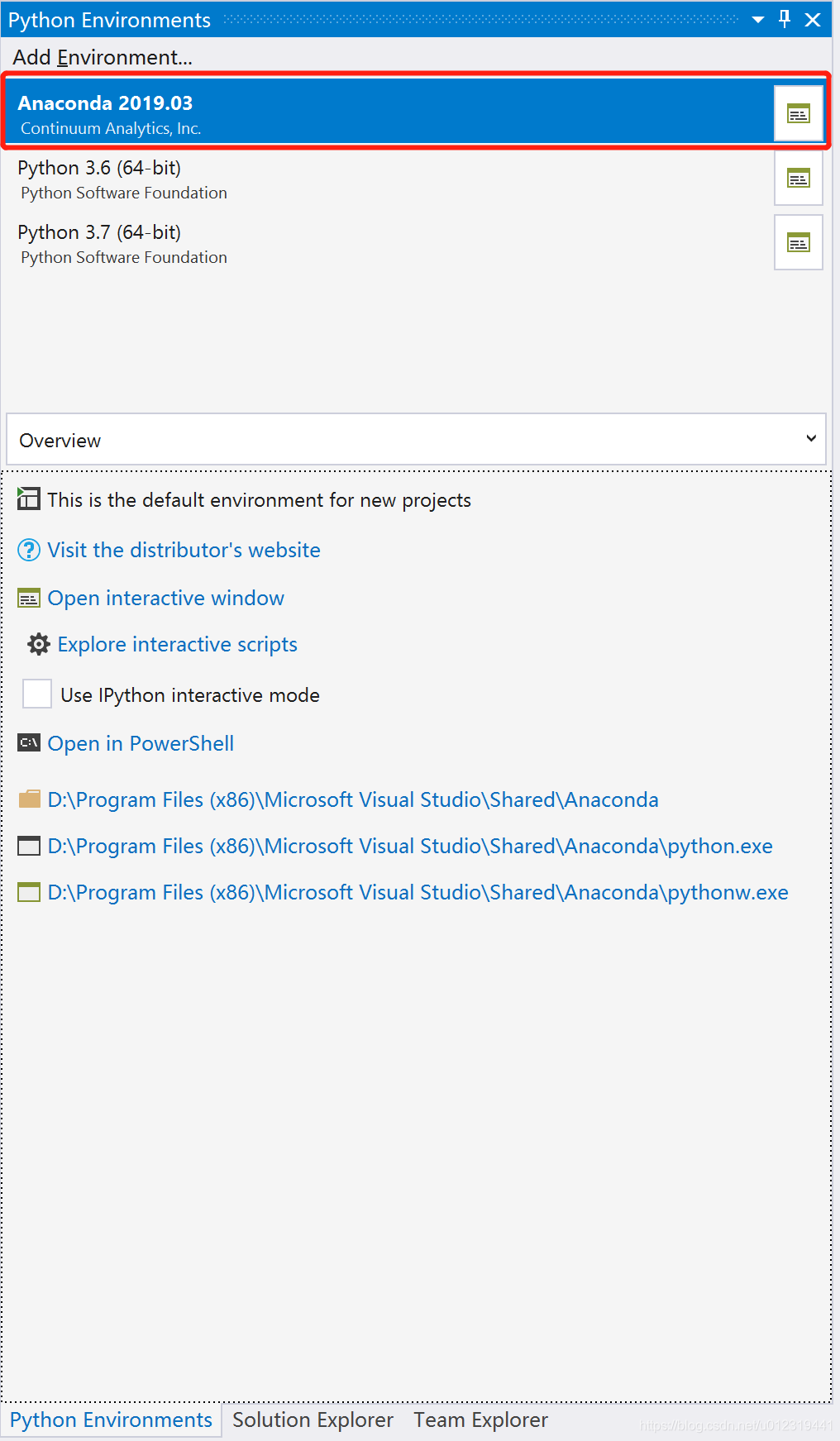The image size is (840, 1441).
Task: Click the question mark help icon
Action: pos(28,550)
